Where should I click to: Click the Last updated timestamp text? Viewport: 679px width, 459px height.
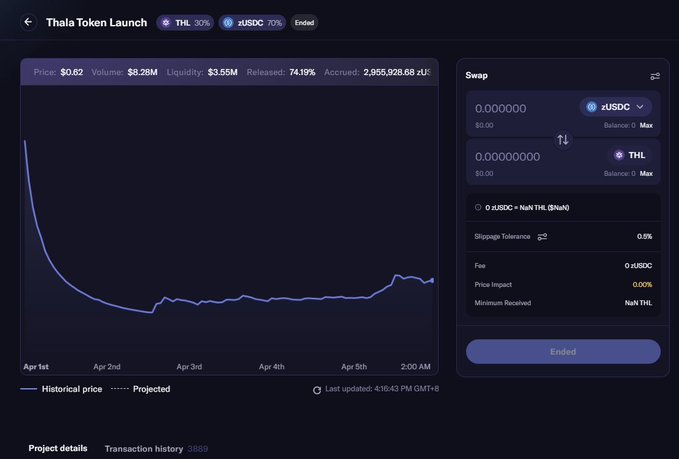382,389
